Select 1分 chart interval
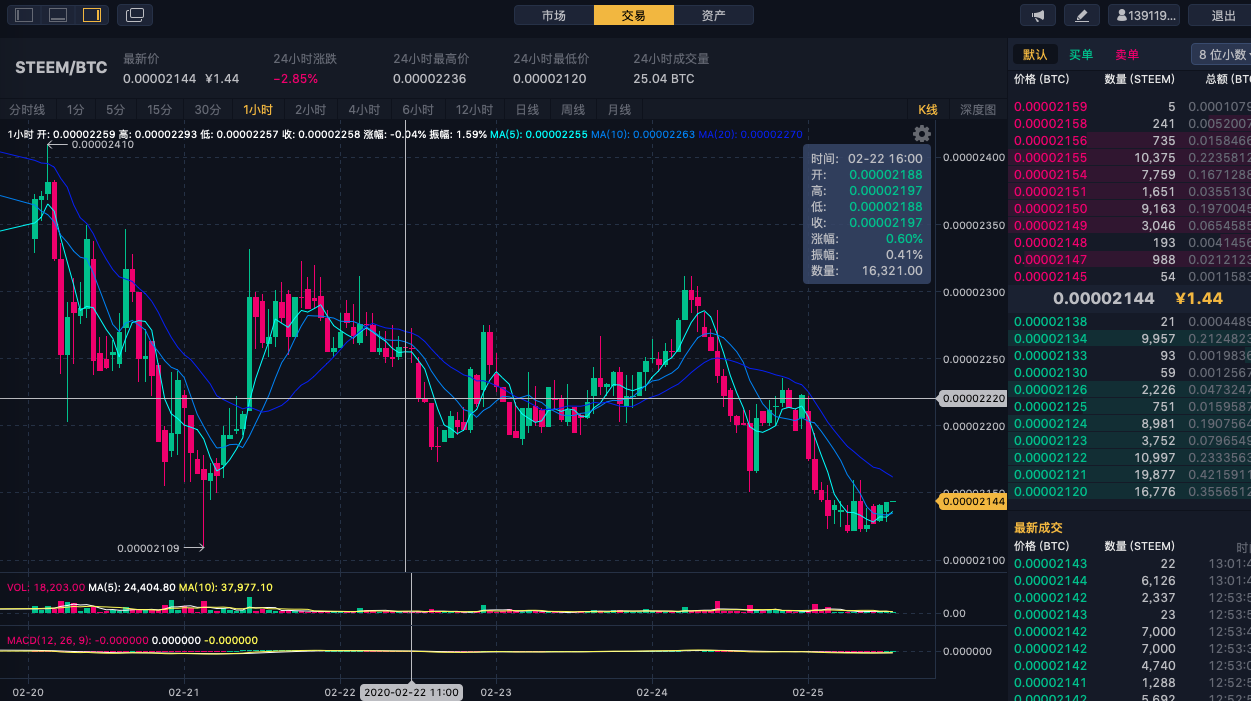1251x701 pixels. point(76,110)
